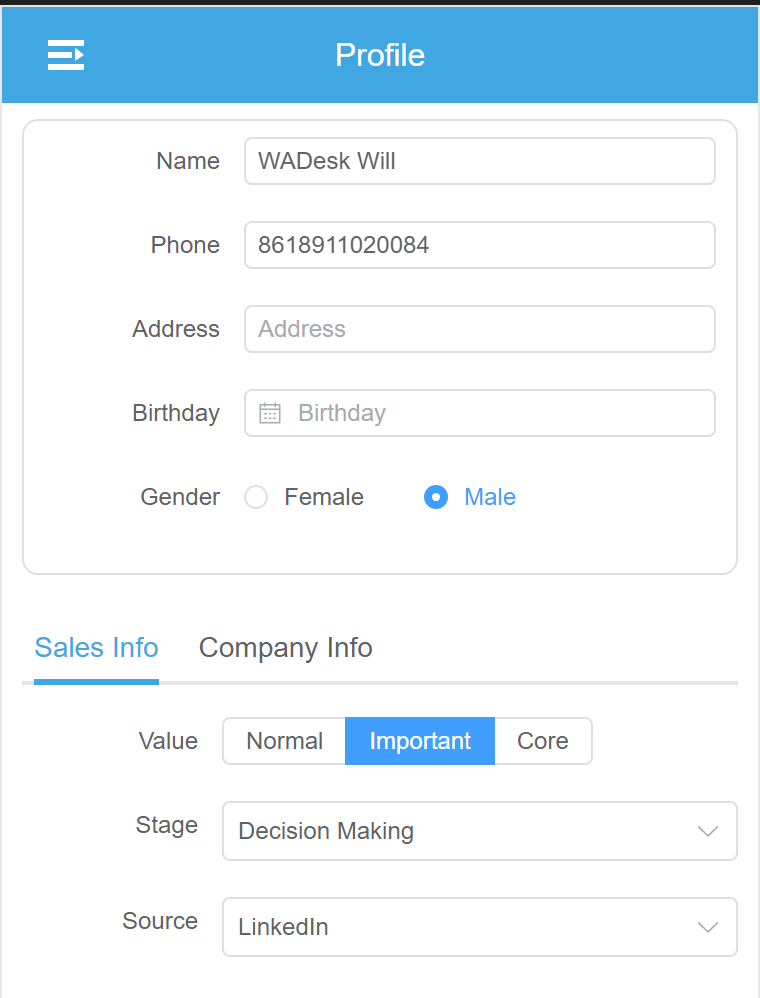Select the Male gender radio button
The image size is (760, 998).
[436, 497]
